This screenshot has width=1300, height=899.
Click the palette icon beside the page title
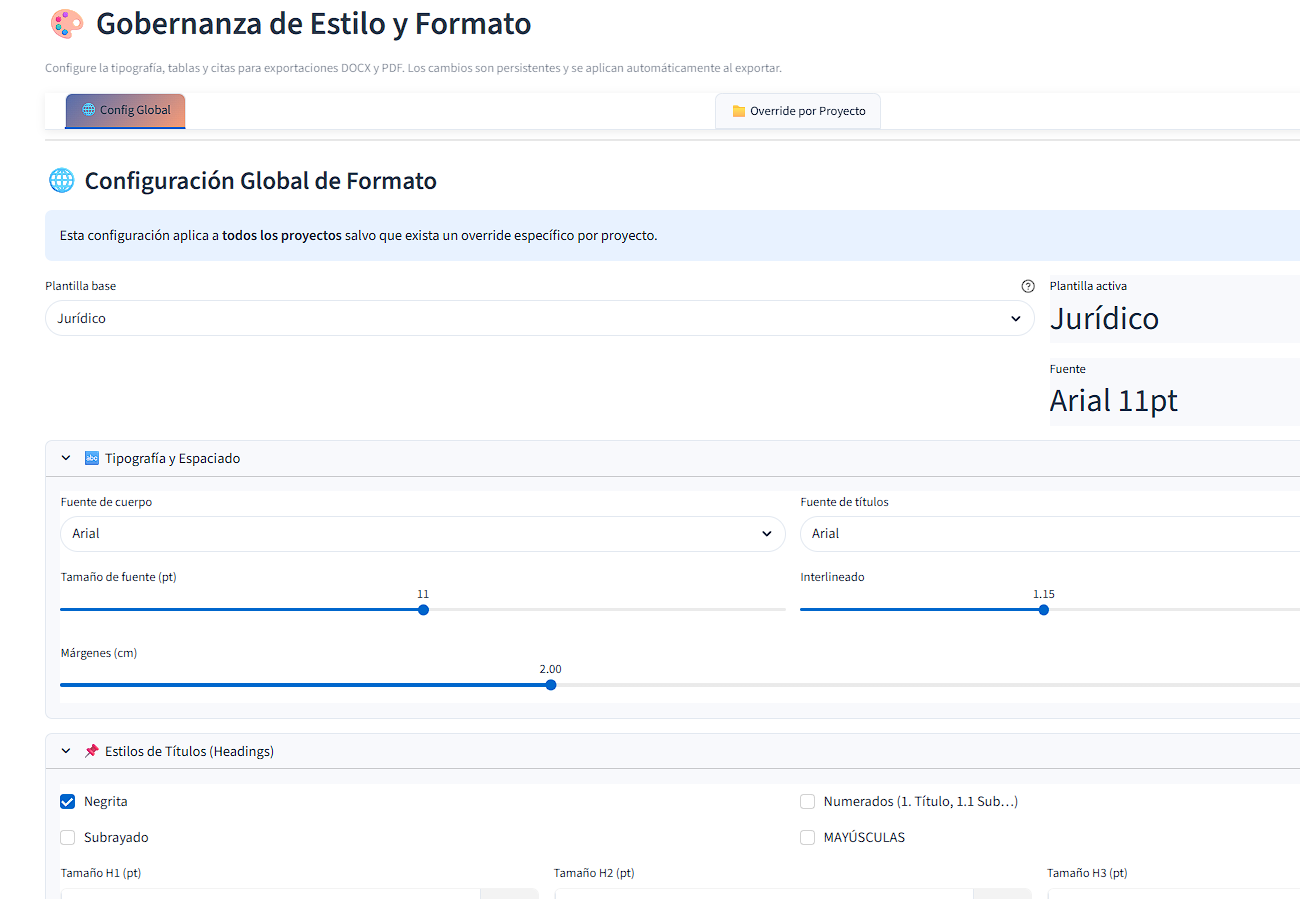coord(66,22)
